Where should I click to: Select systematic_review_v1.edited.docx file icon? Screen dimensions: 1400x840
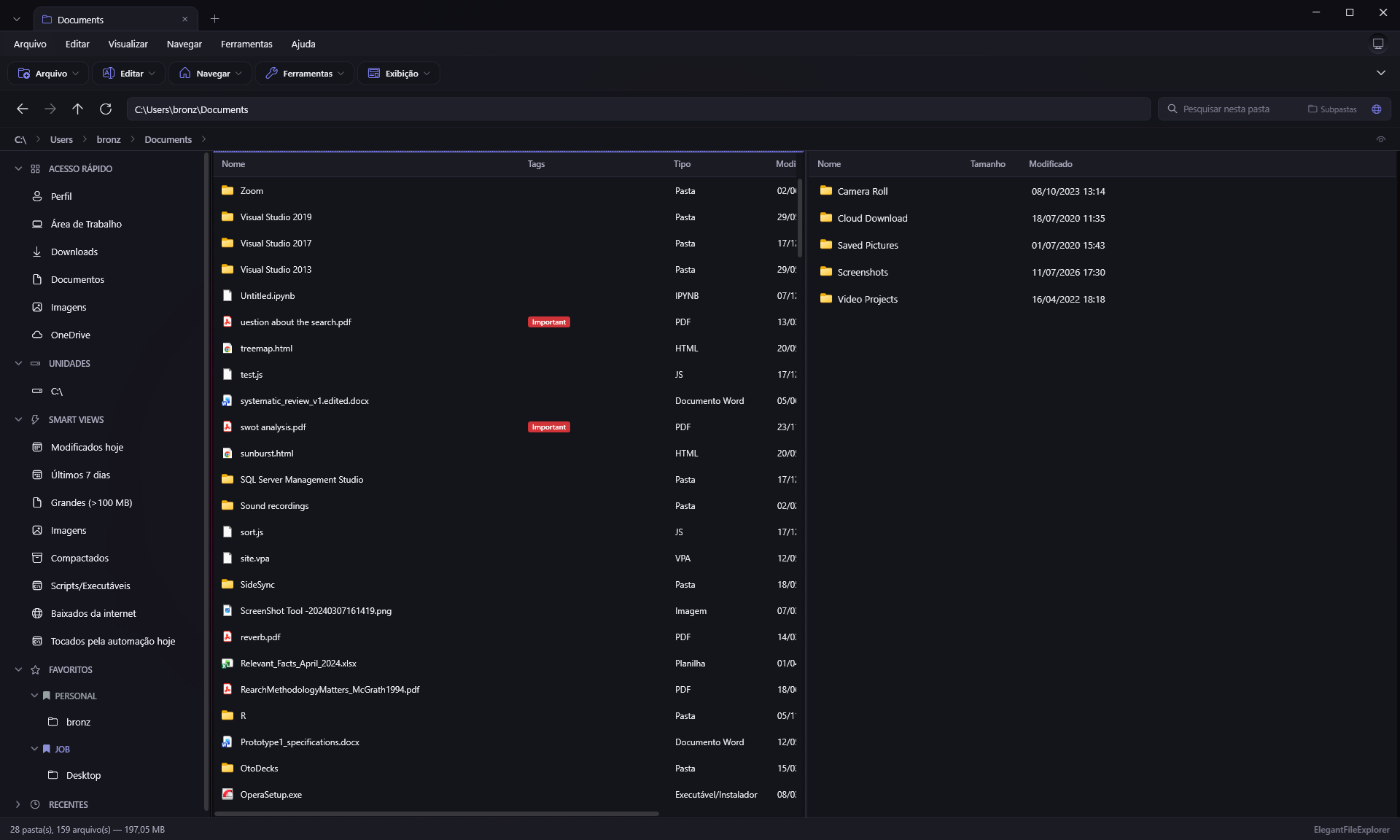(x=227, y=400)
